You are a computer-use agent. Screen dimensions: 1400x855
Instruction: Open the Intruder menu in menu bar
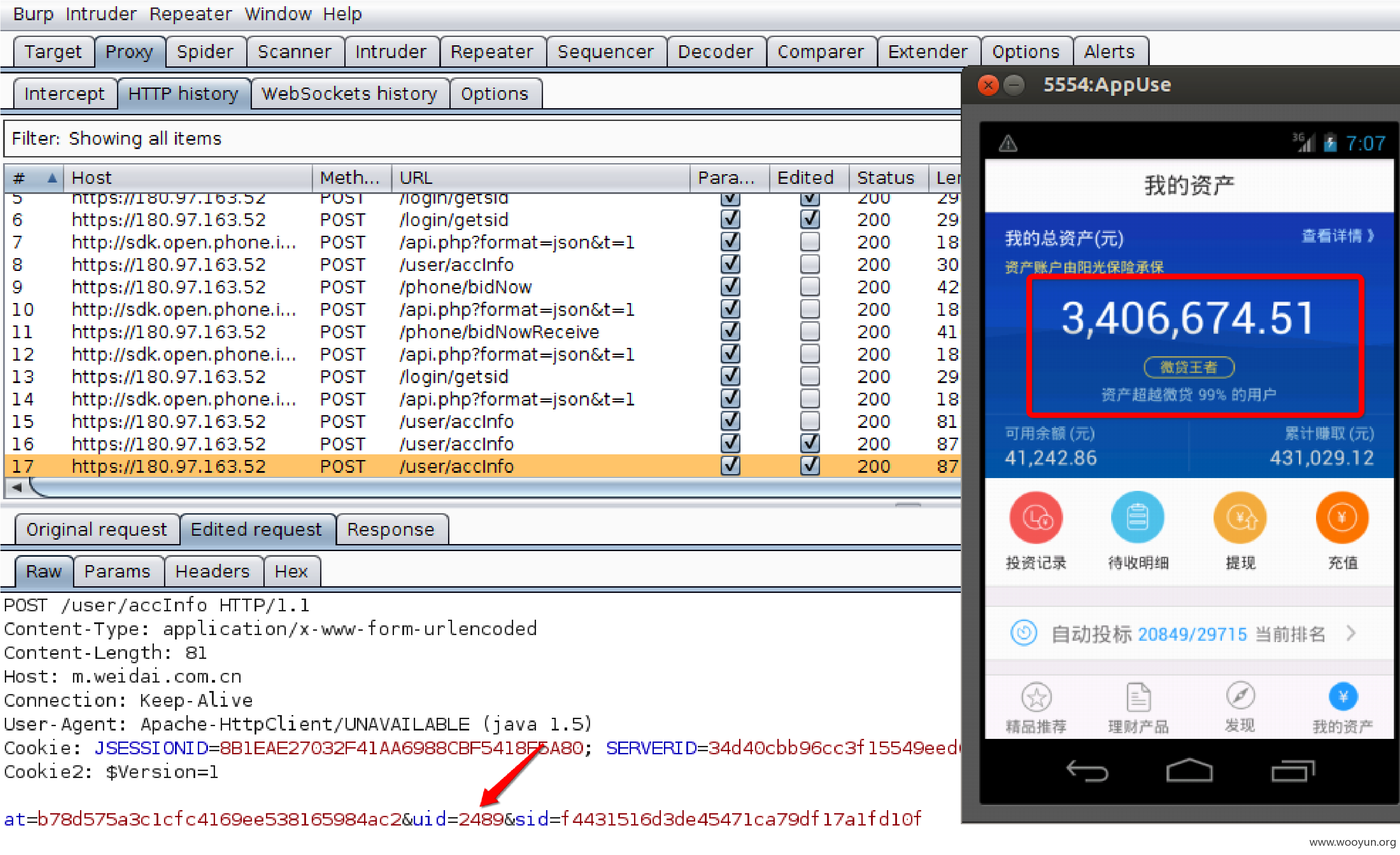pos(101,14)
